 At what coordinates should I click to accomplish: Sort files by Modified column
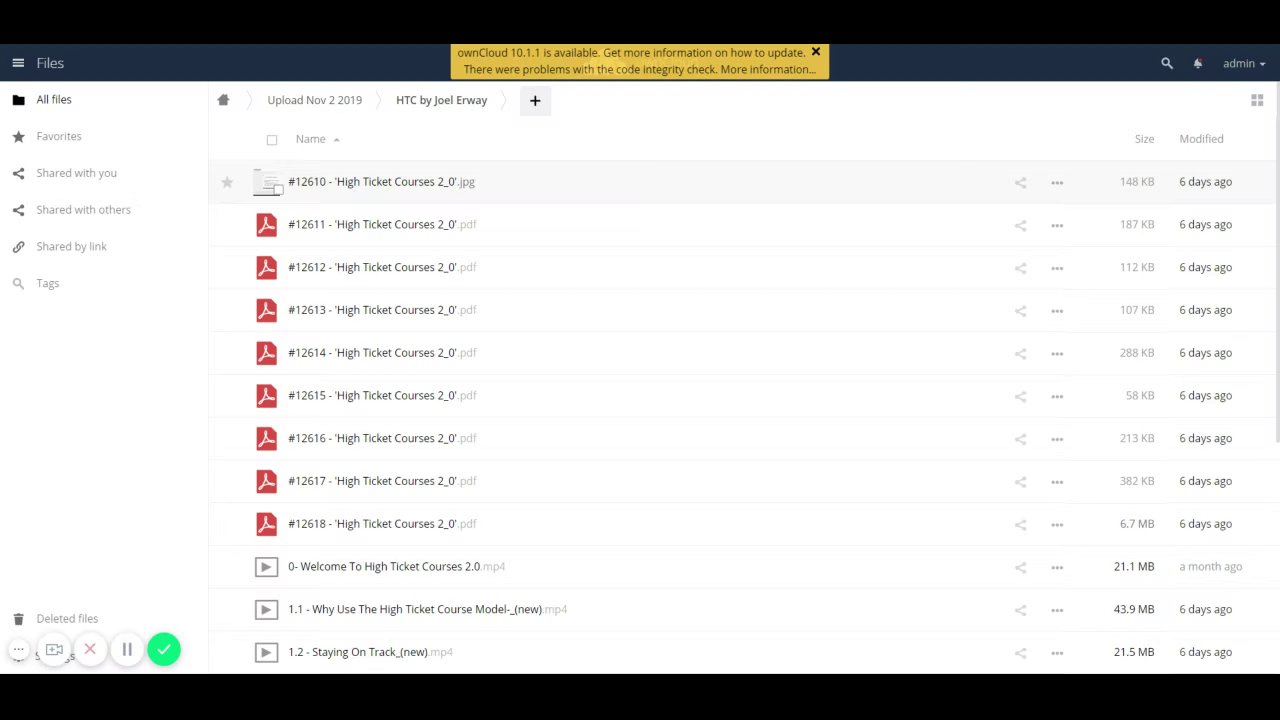pyautogui.click(x=1201, y=139)
